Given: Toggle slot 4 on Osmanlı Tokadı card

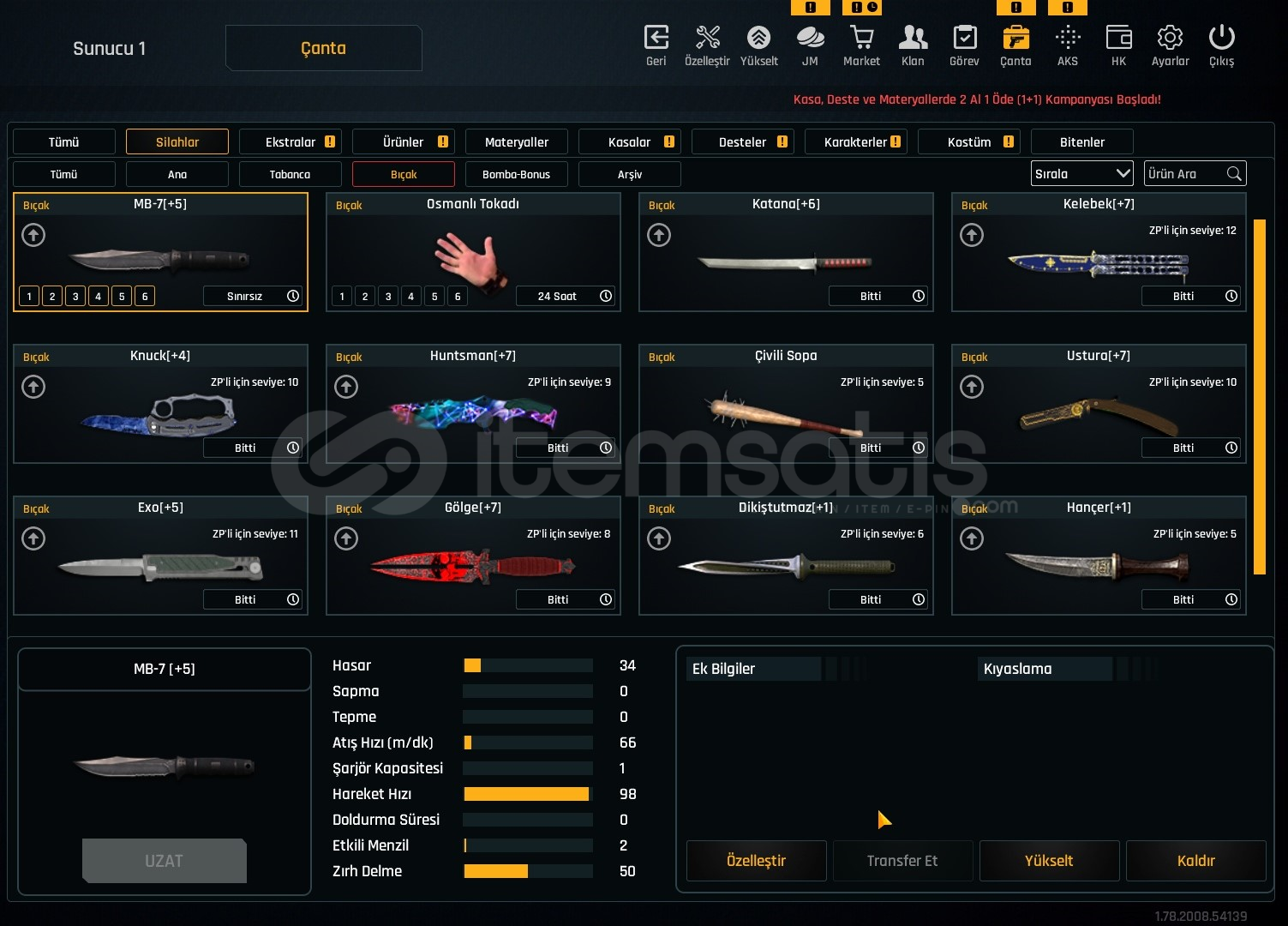Looking at the screenshot, I should coord(411,296).
